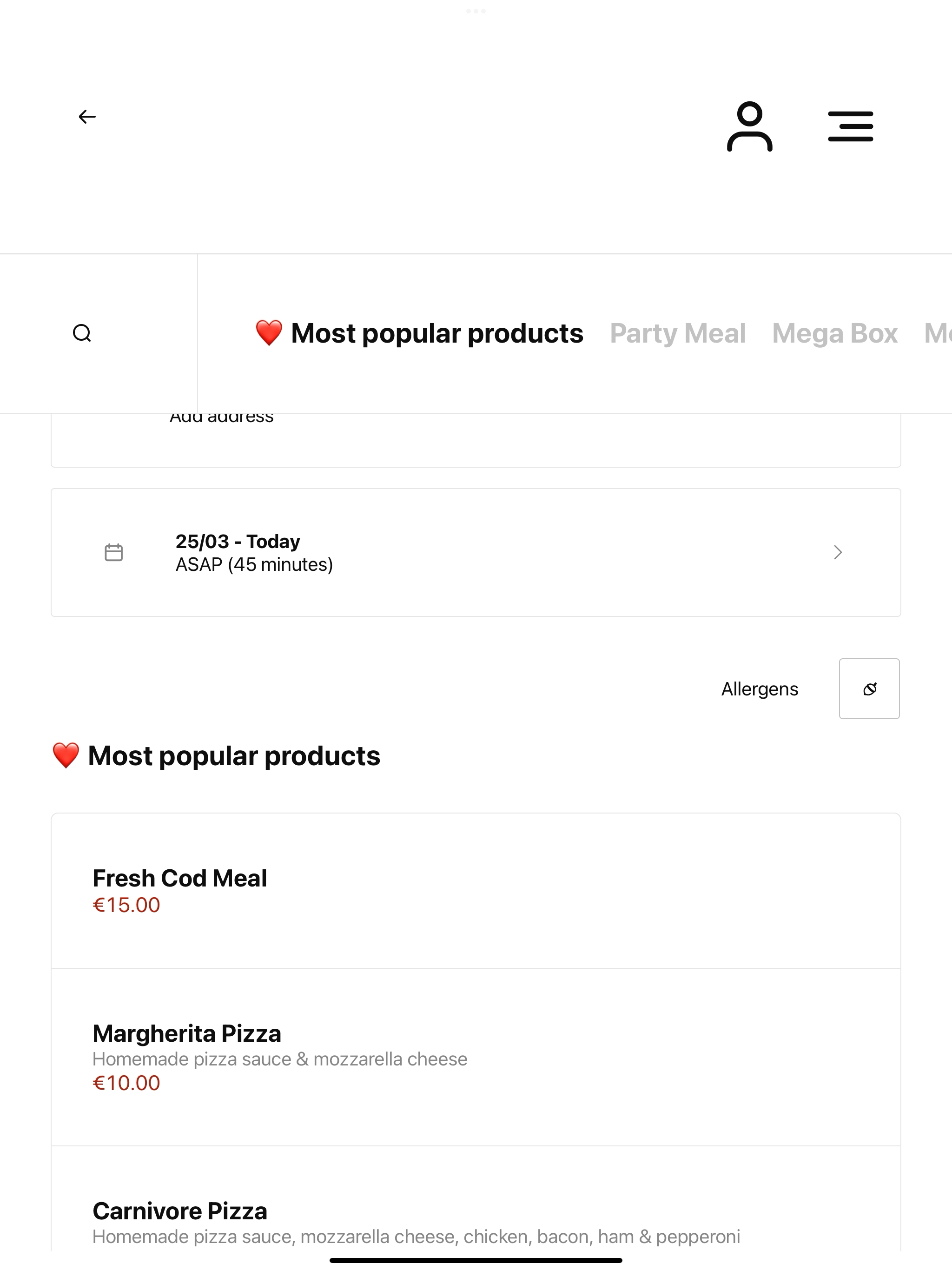Choose the Margherita Pizza item
The image size is (952, 1270).
(476, 1057)
